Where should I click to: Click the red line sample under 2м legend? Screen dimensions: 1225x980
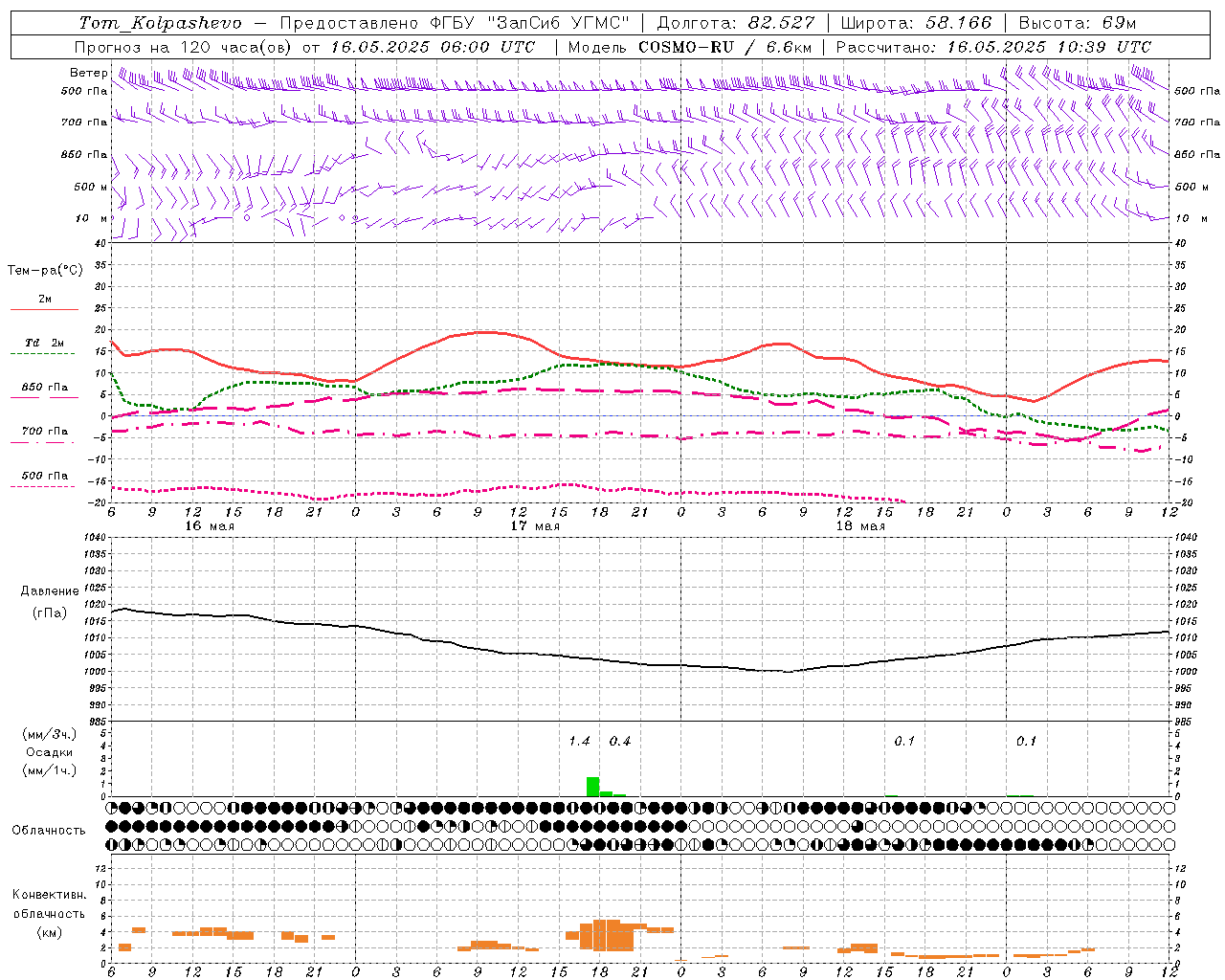pyautogui.click(x=44, y=310)
